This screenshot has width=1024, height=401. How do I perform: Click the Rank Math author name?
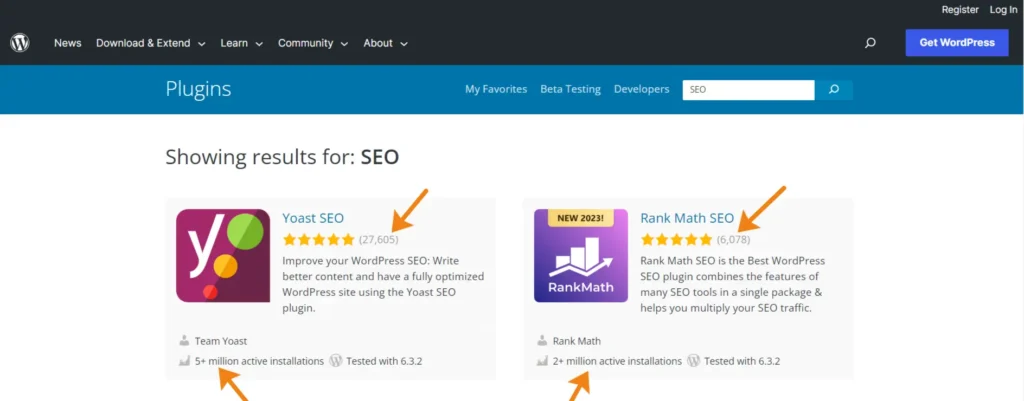577,341
